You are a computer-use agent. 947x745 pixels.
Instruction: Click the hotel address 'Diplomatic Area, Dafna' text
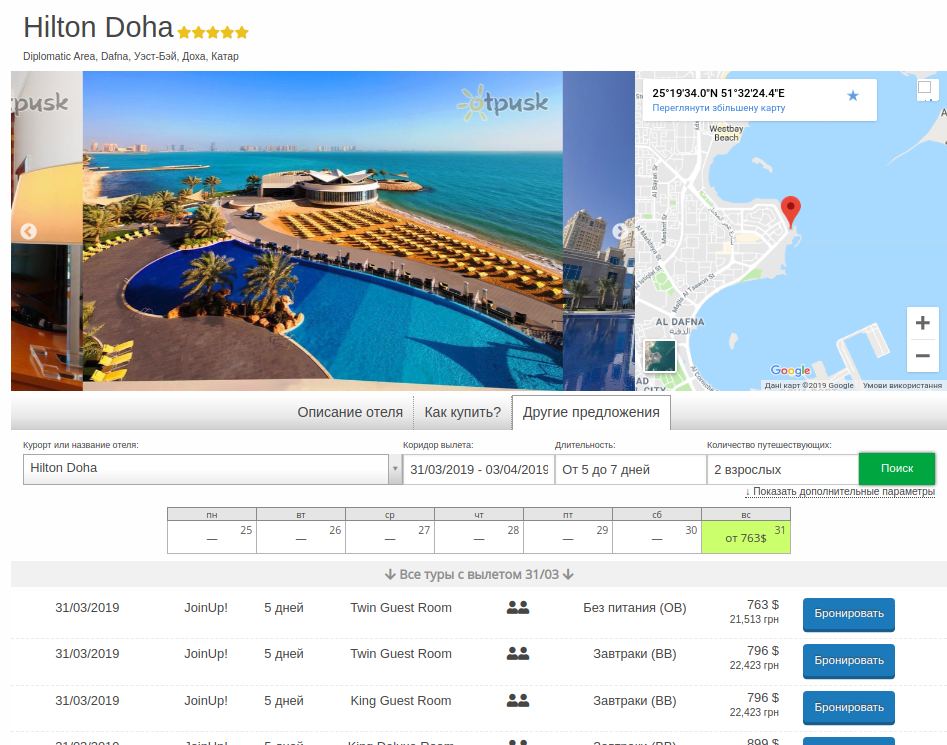(130, 56)
